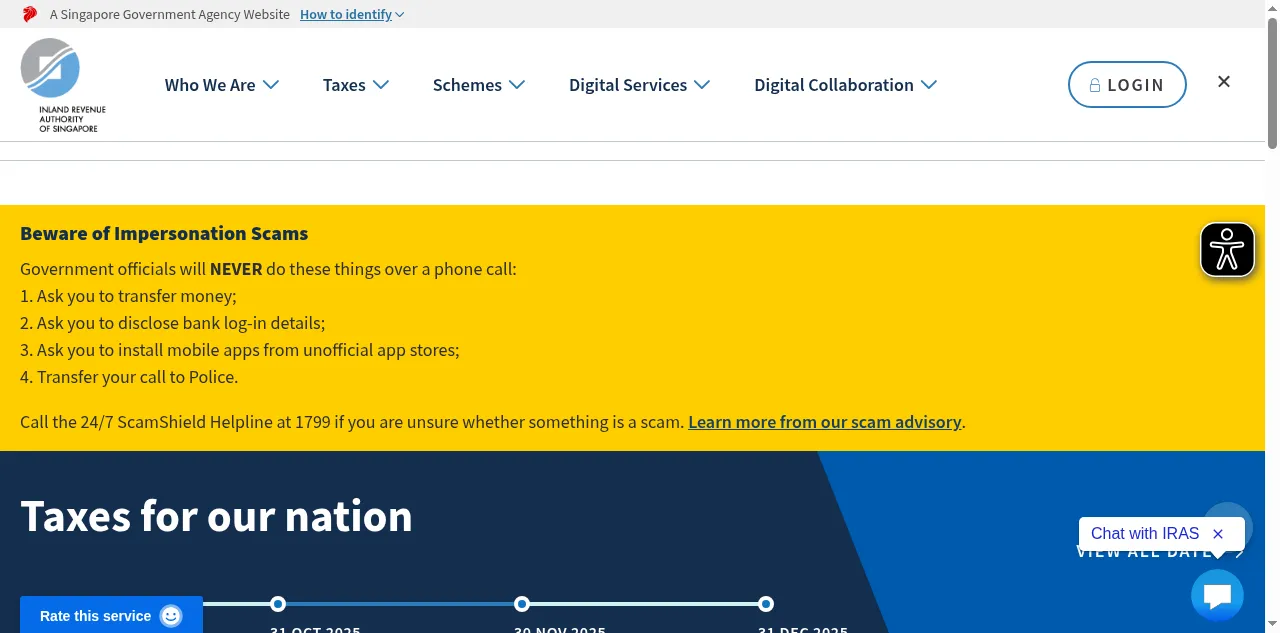
Task: Open the accessibility options icon
Action: point(1227,249)
